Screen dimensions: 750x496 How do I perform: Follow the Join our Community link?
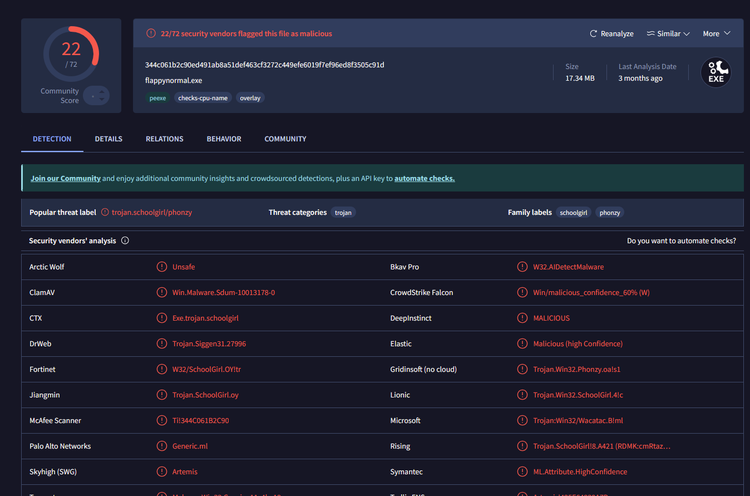click(66, 178)
